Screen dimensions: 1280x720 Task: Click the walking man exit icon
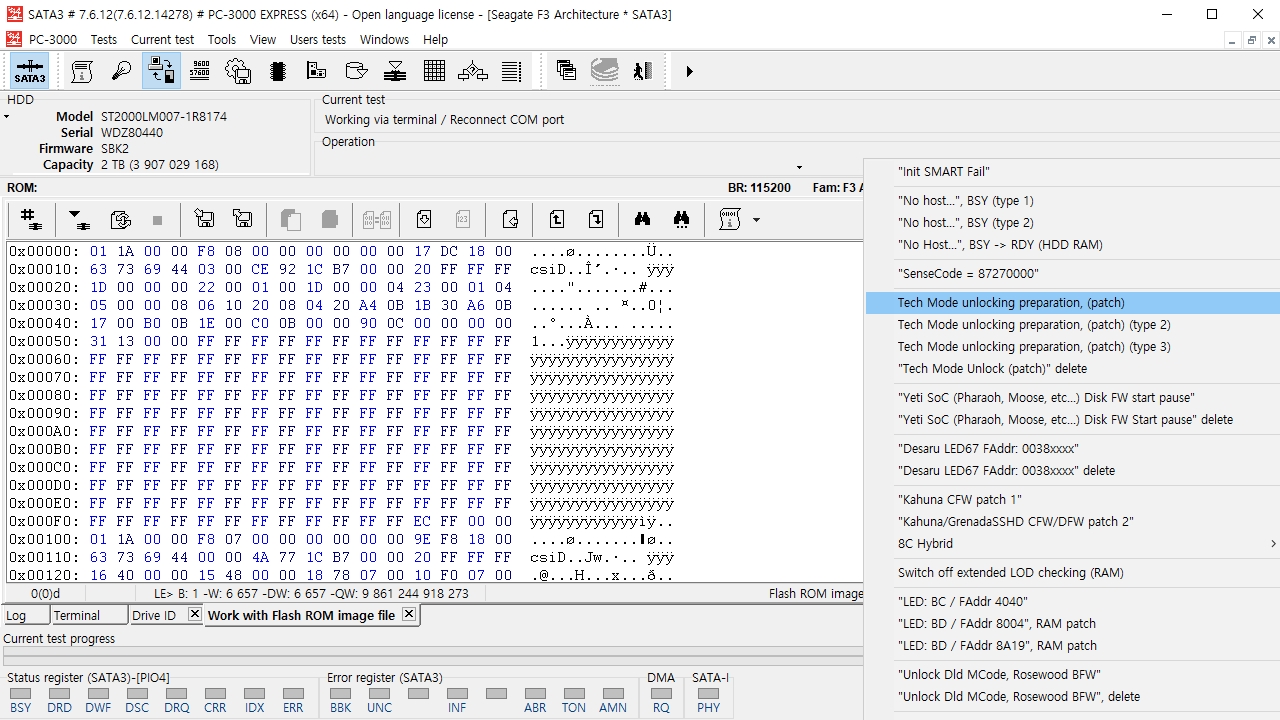pos(643,72)
